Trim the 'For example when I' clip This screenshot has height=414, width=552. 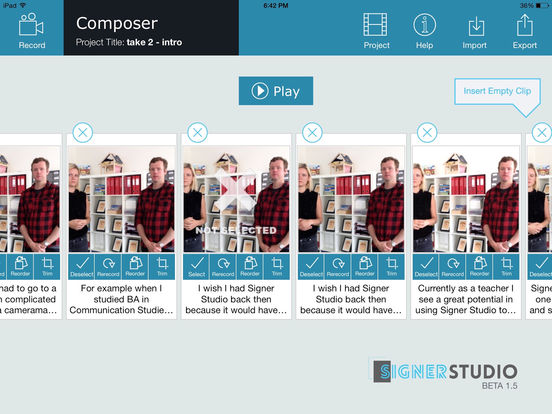point(162,267)
